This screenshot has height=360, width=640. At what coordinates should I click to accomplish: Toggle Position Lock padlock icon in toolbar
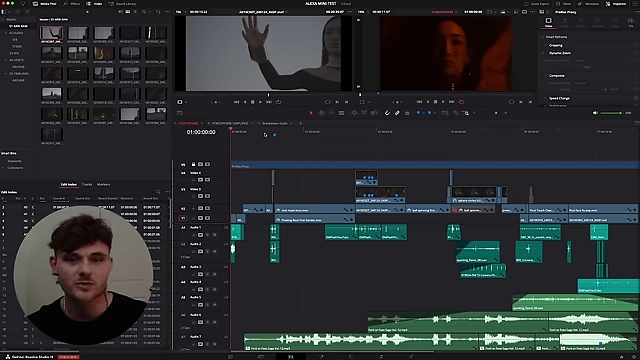pos(407,113)
